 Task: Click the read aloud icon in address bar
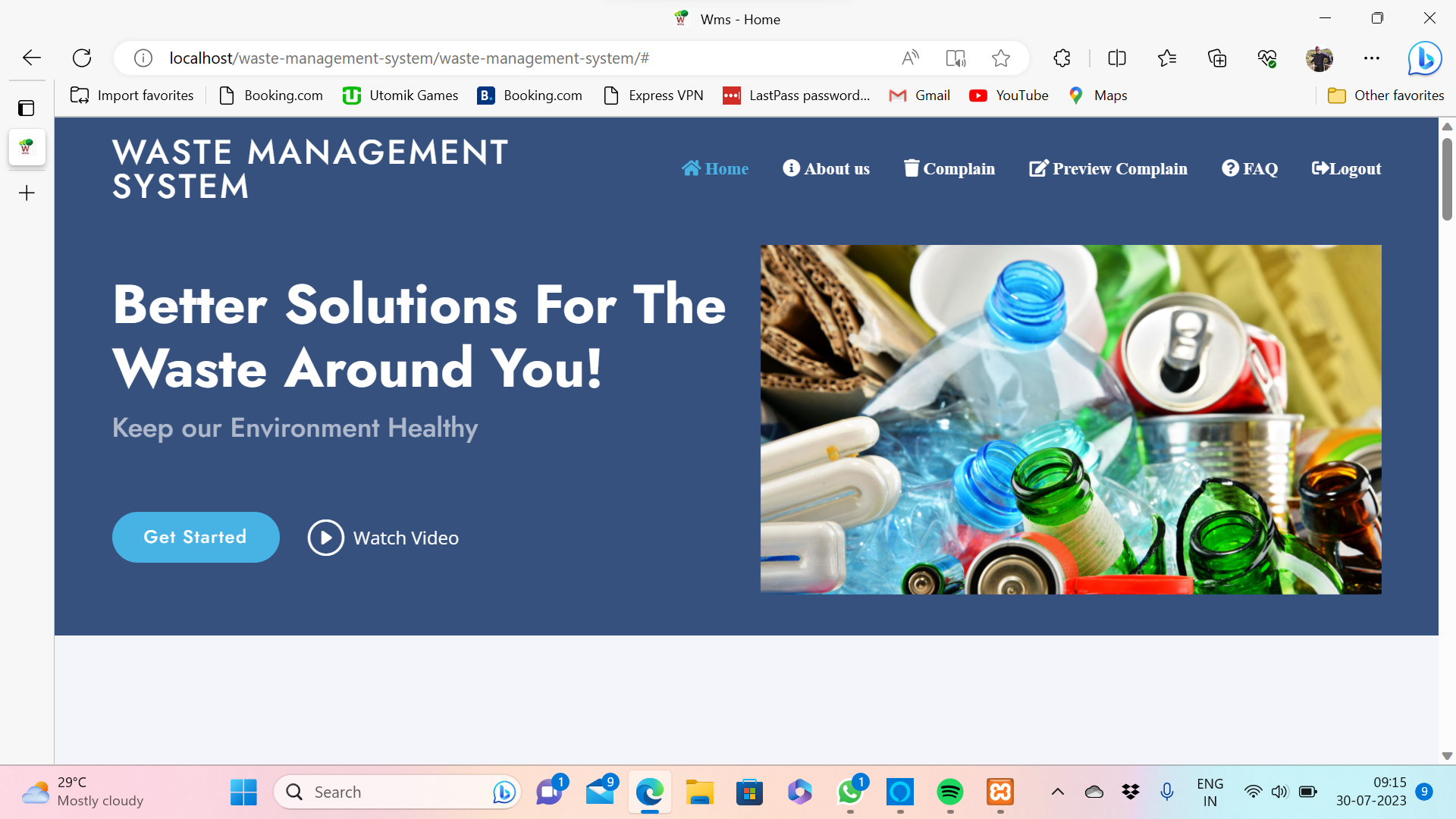coord(910,58)
